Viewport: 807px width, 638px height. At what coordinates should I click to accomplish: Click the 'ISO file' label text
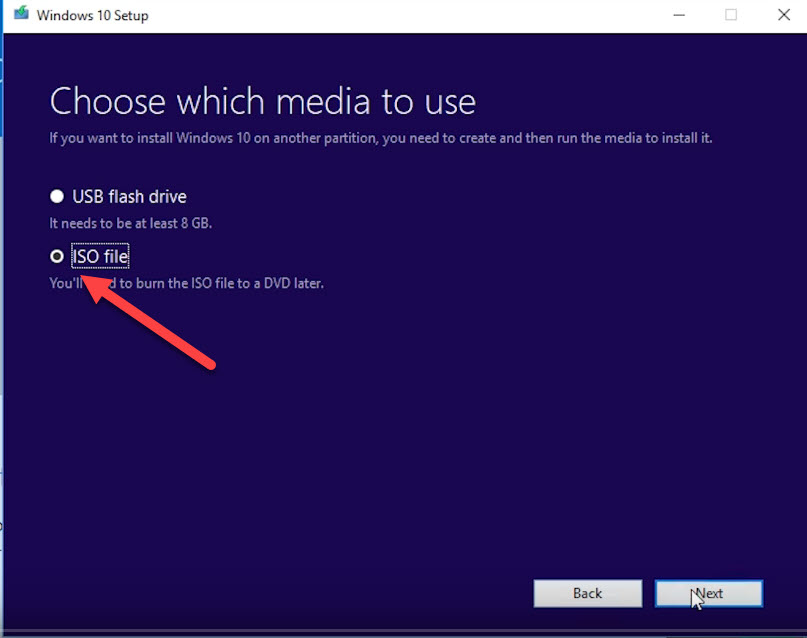pyautogui.click(x=100, y=256)
